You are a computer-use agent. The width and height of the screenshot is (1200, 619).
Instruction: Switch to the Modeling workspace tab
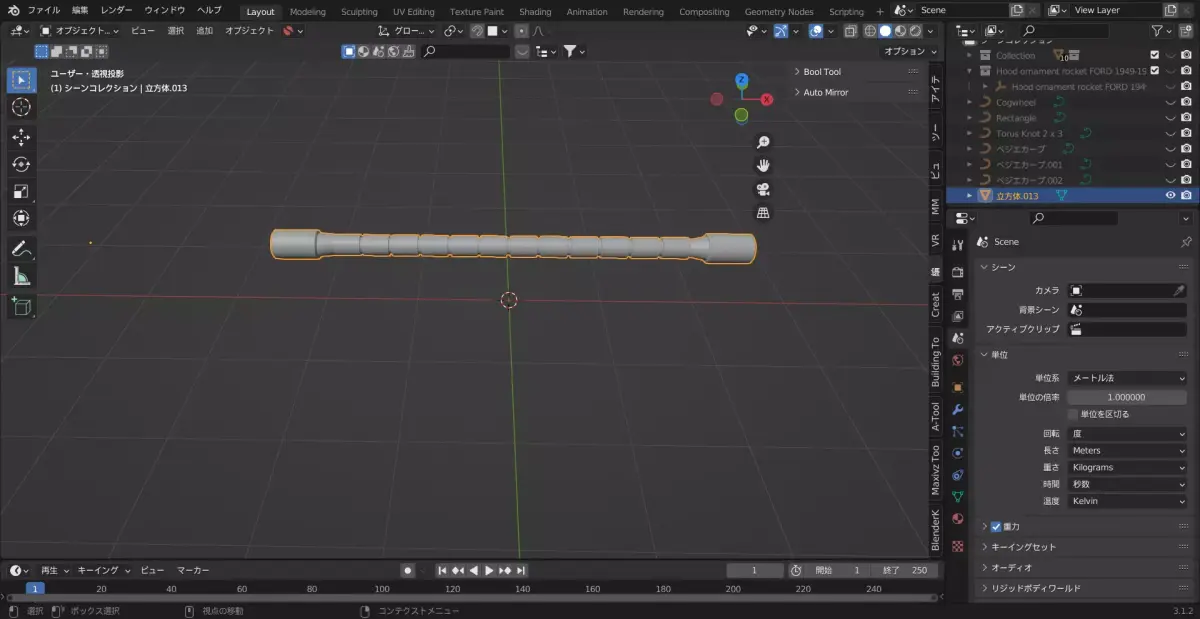(308, 12)
